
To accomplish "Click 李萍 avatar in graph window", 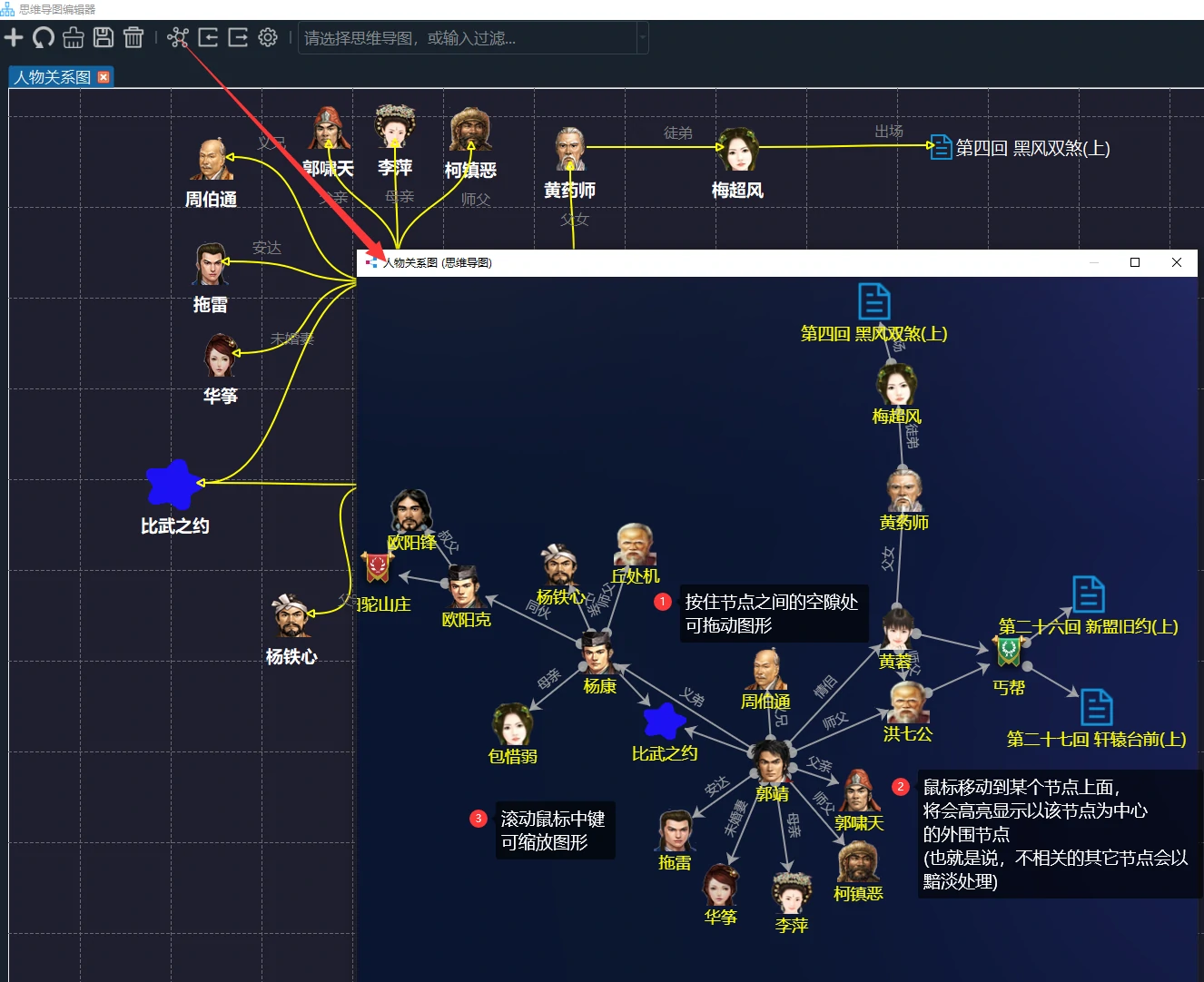I will 791,893.
